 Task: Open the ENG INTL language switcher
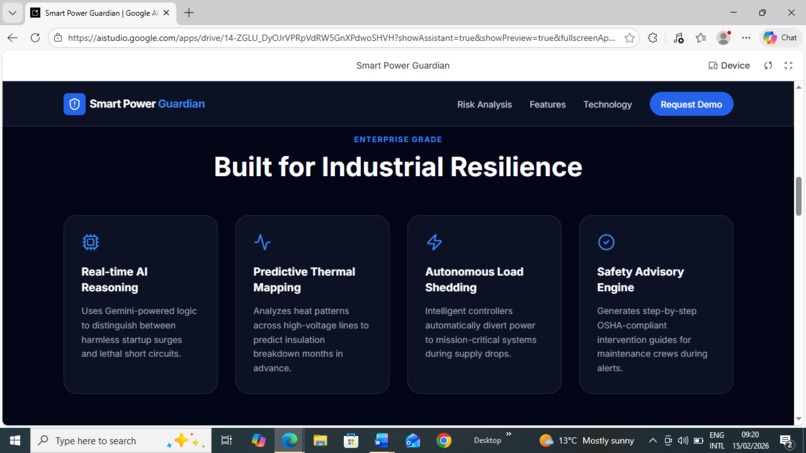pos(717,441)
